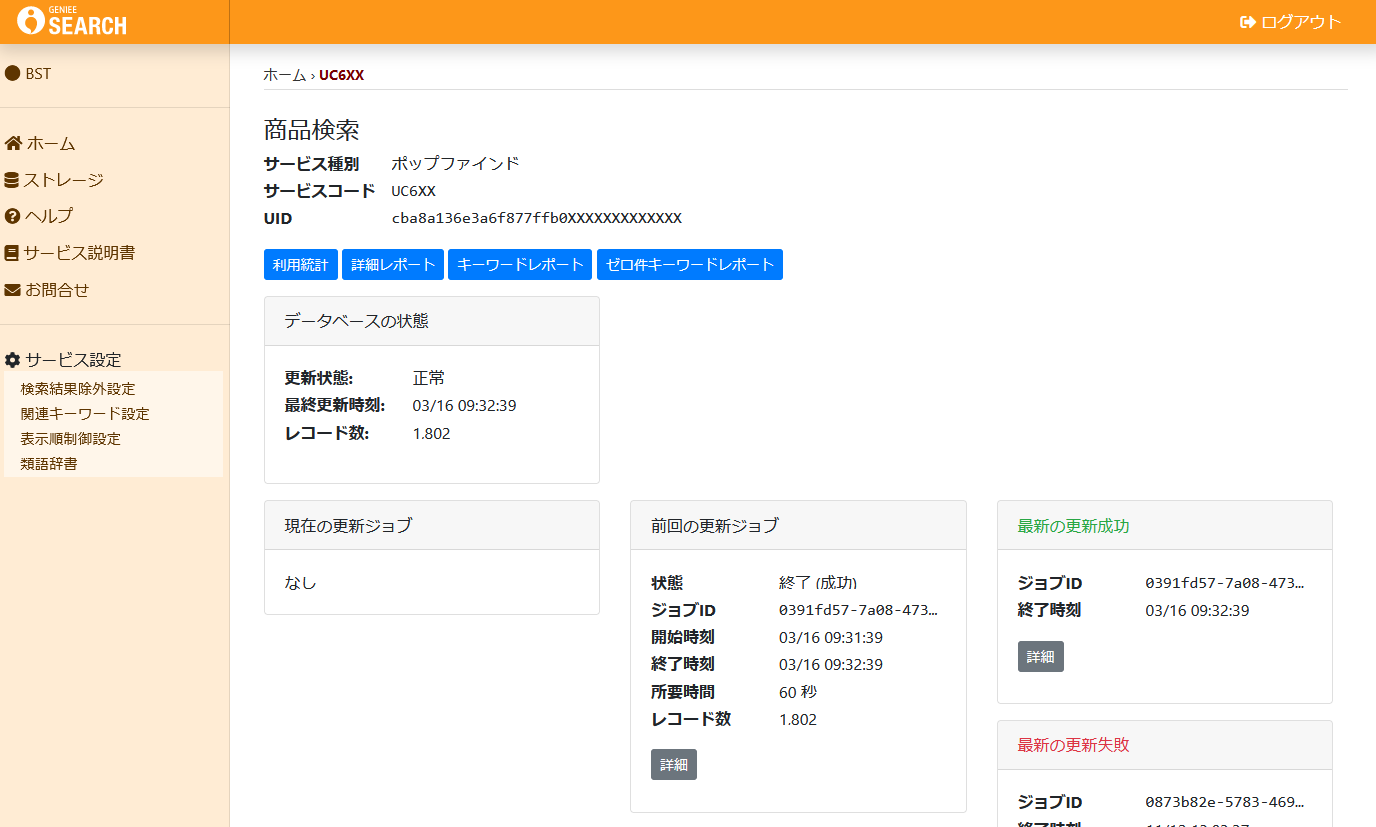Open 詳細レポート

[393, 265]
